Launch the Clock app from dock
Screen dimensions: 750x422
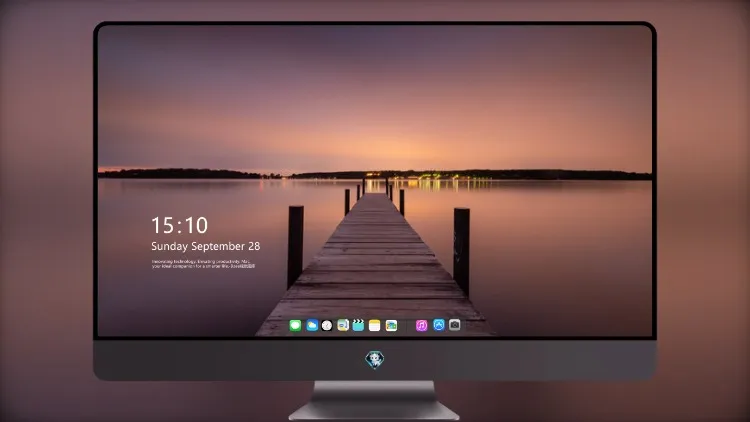click(x=327, y=326)
